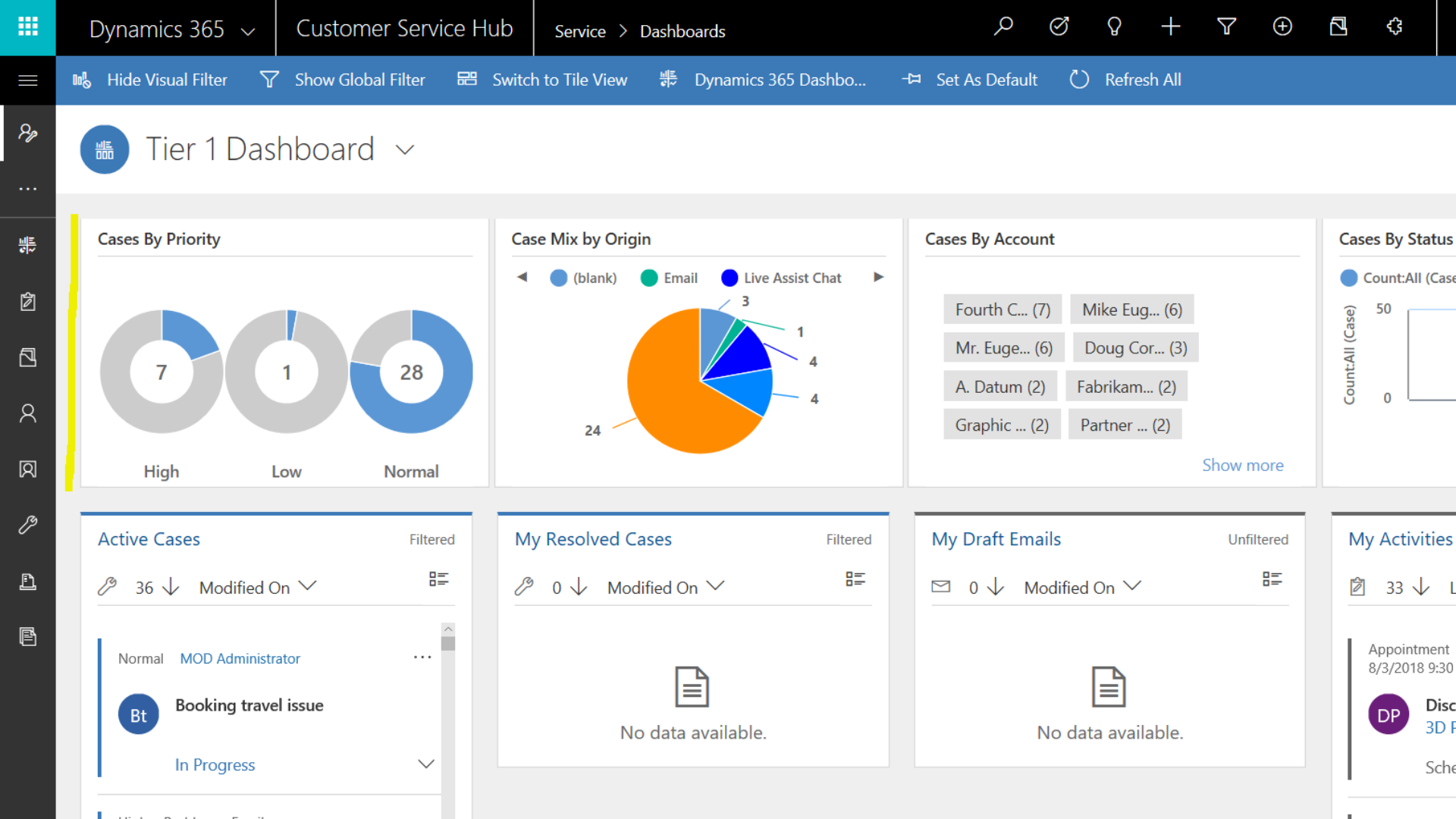Viewport: 1456px width, 819px height.
Task: Open the lightbulb relationship assistant icon
Action: (1114, 27)
